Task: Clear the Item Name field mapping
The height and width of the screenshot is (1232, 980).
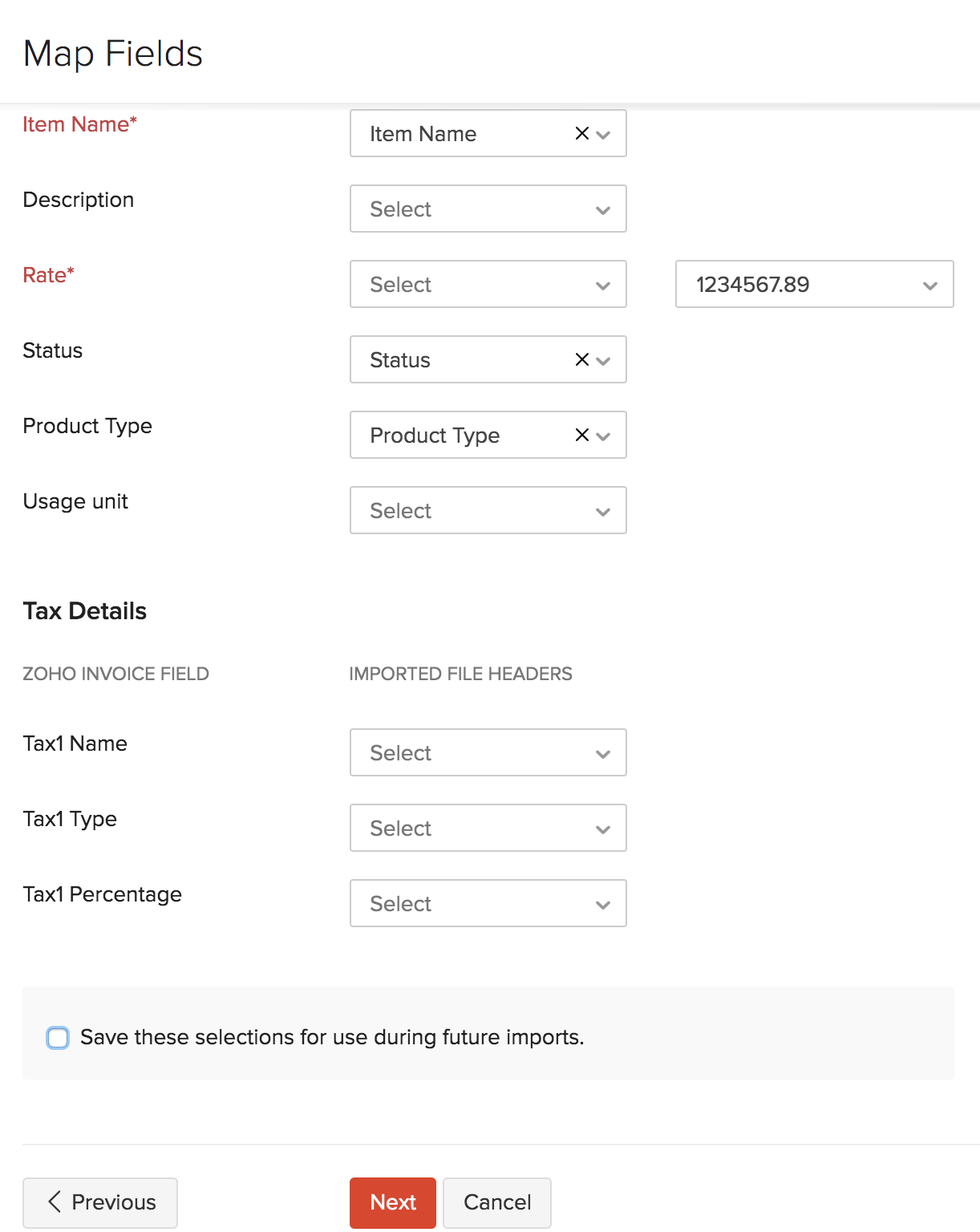Action: tap(581, 133)
